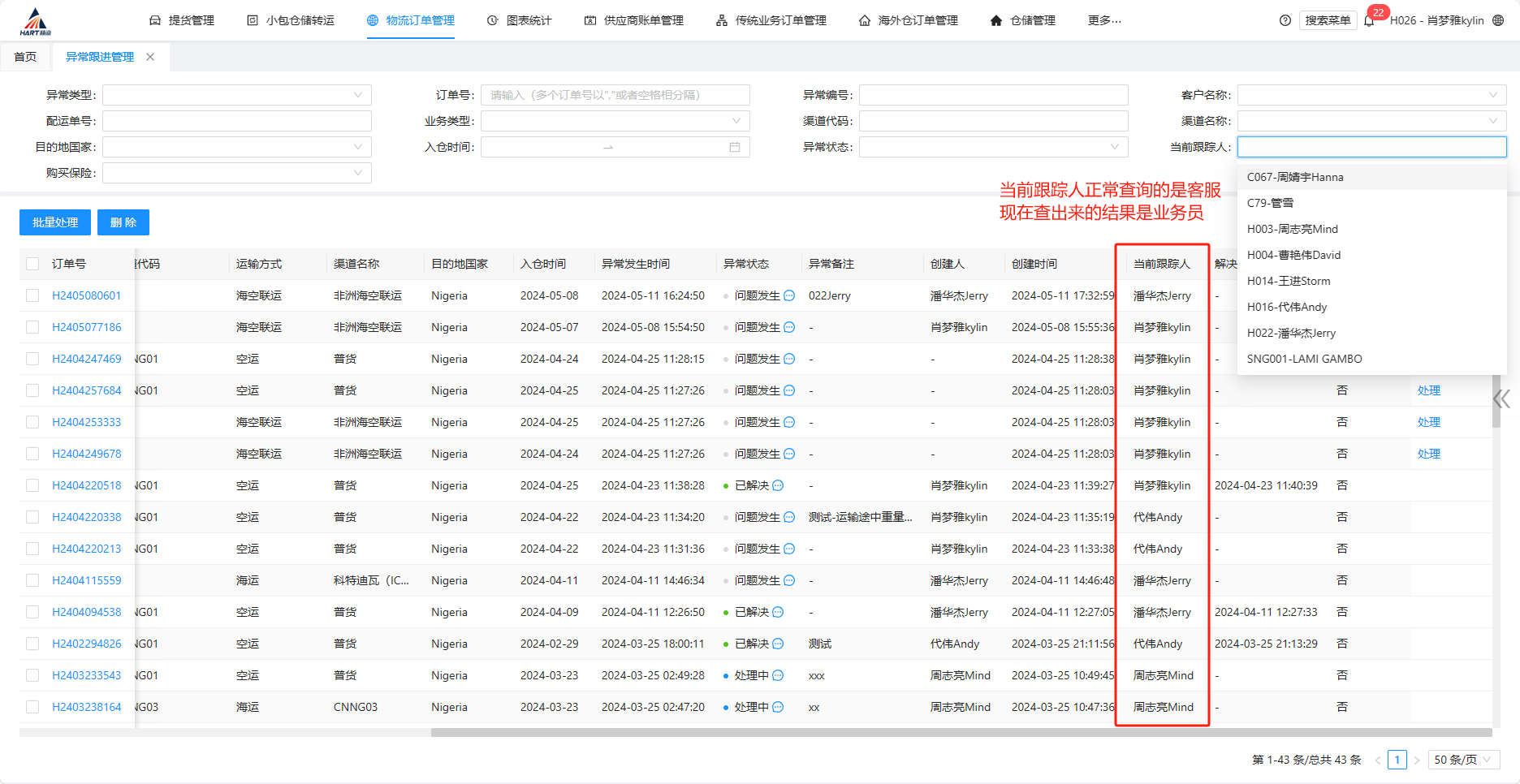This screenshot has height=784, width=1520.
Task: Click the globe language icon
Action: pos(1498,20)
